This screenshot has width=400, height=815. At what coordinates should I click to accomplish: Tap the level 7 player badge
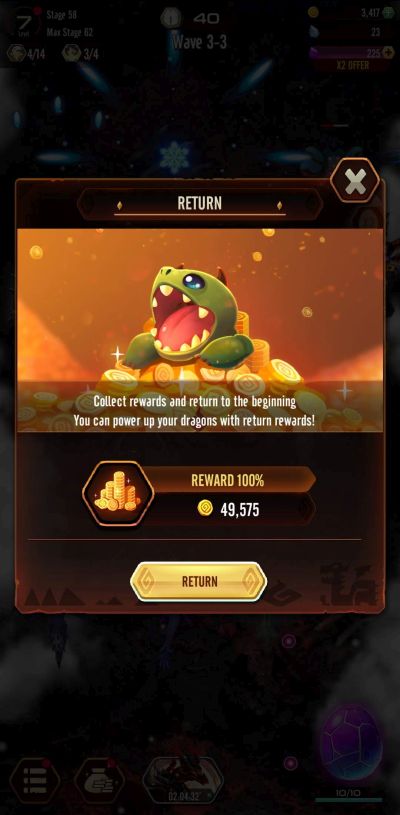23,23
